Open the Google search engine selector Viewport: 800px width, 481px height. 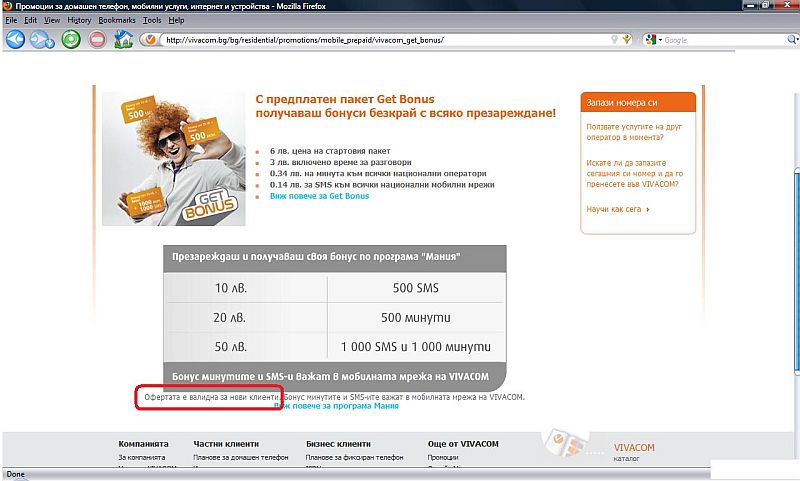pos(652,40)
